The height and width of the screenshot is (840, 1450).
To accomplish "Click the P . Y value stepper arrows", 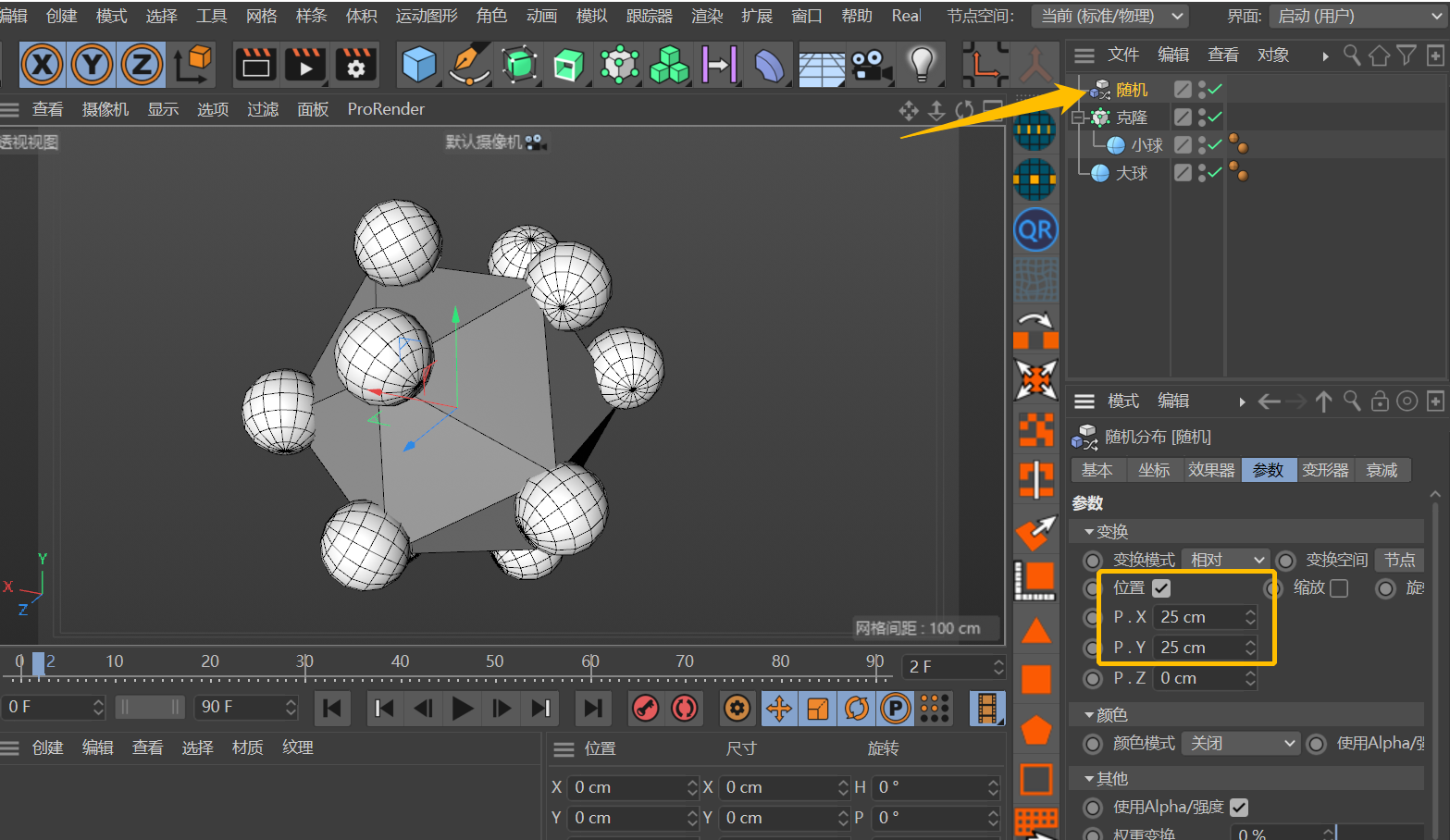I will pos(1250,648).
